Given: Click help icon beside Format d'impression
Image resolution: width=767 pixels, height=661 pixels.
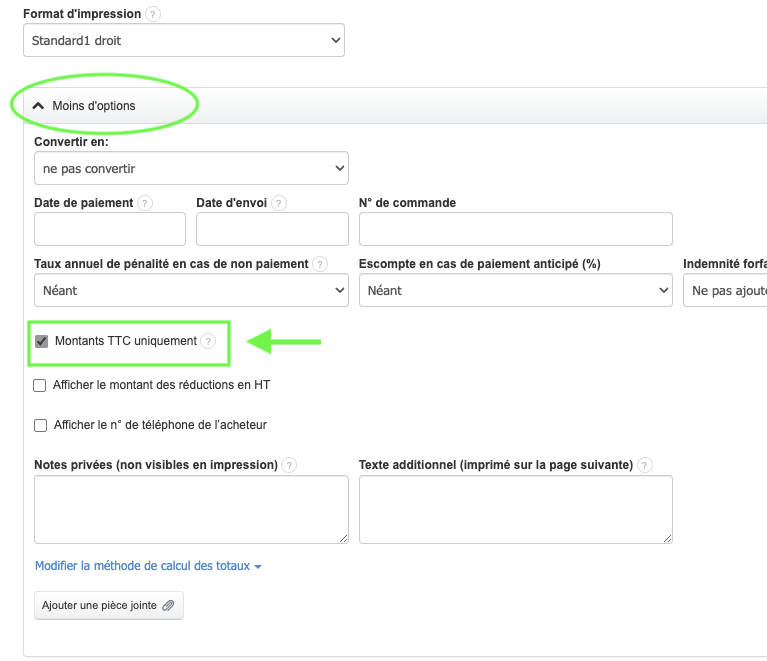Looking at the screenshot, I should pos(152,15).
